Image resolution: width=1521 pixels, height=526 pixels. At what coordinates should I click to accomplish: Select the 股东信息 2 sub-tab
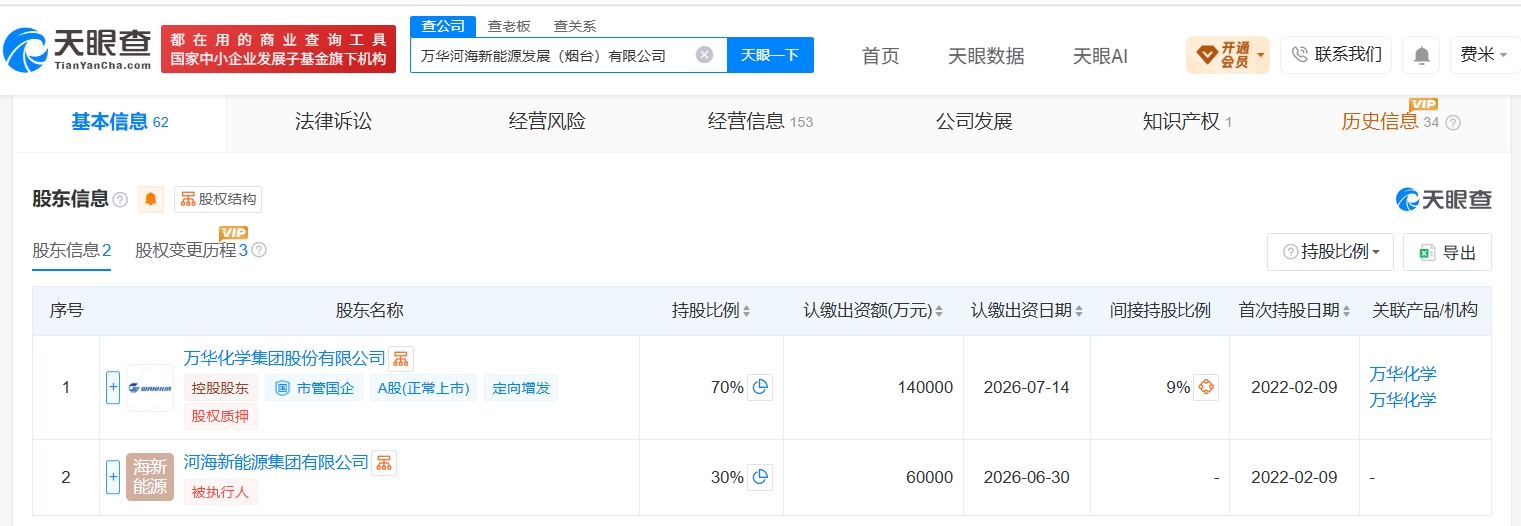coord(71,250)
